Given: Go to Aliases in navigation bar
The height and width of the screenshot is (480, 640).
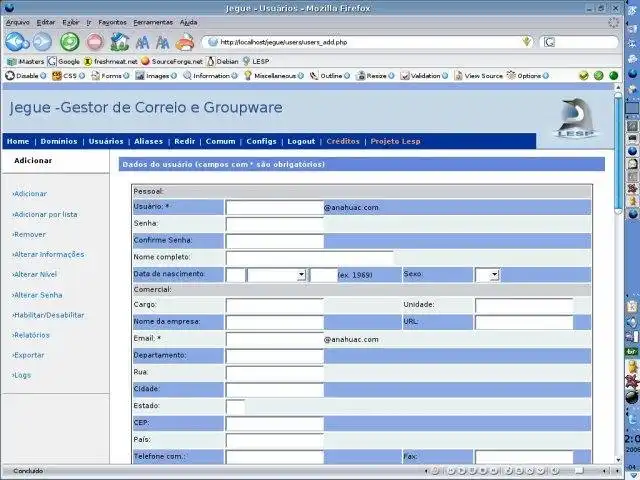Looking at the screenshot, I should pyautogui.click(x=149, y=141).
